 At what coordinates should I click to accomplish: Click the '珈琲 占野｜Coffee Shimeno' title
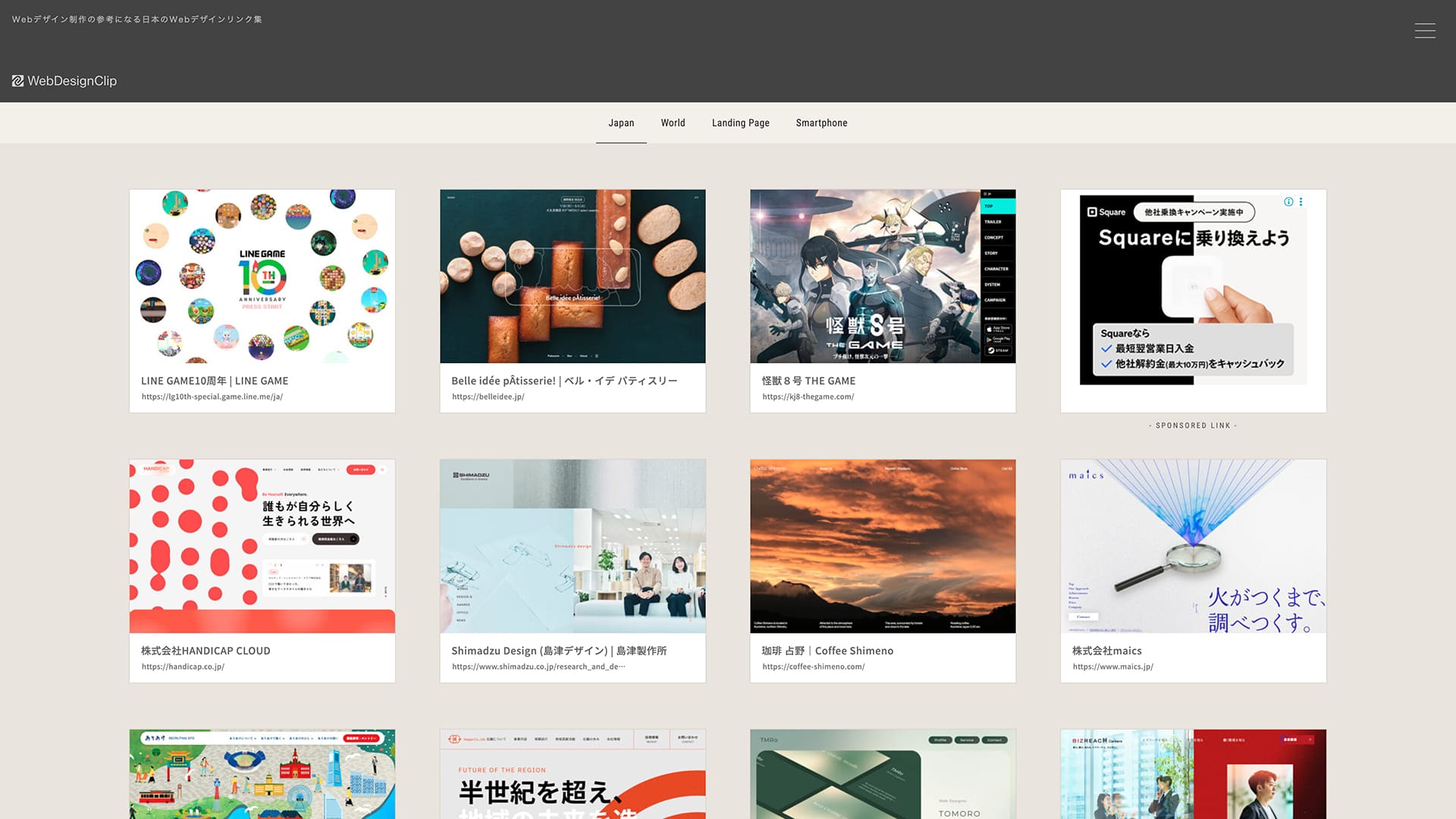[x=827, y=651]
